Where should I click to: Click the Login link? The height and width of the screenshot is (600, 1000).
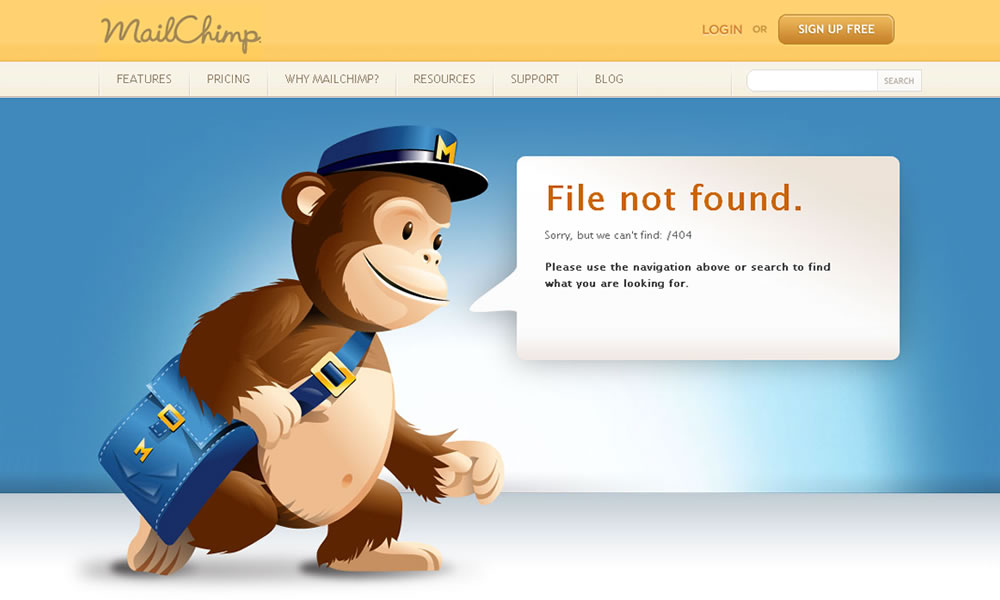[722, 29]
